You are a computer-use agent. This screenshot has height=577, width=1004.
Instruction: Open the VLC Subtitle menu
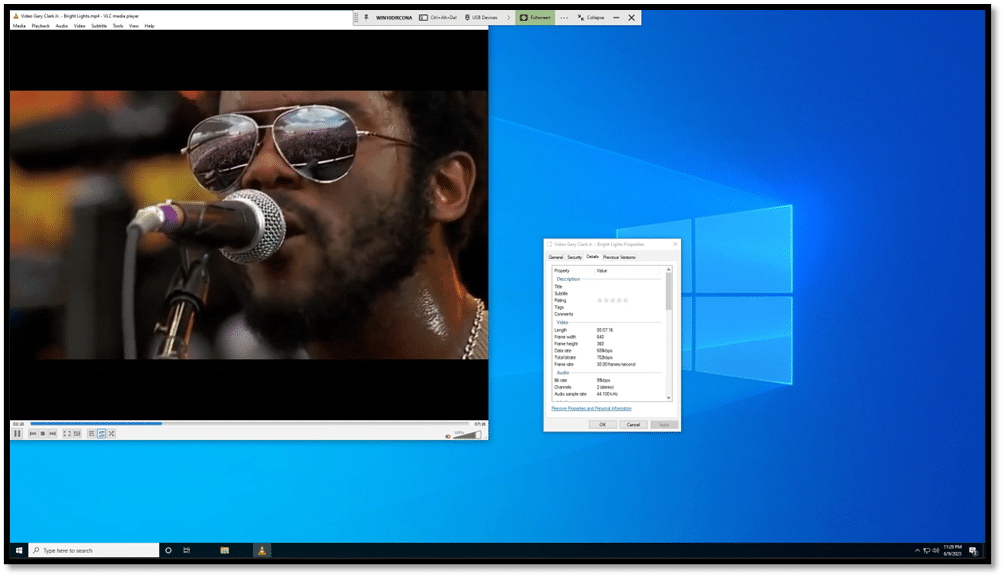[x=99, y=26]
